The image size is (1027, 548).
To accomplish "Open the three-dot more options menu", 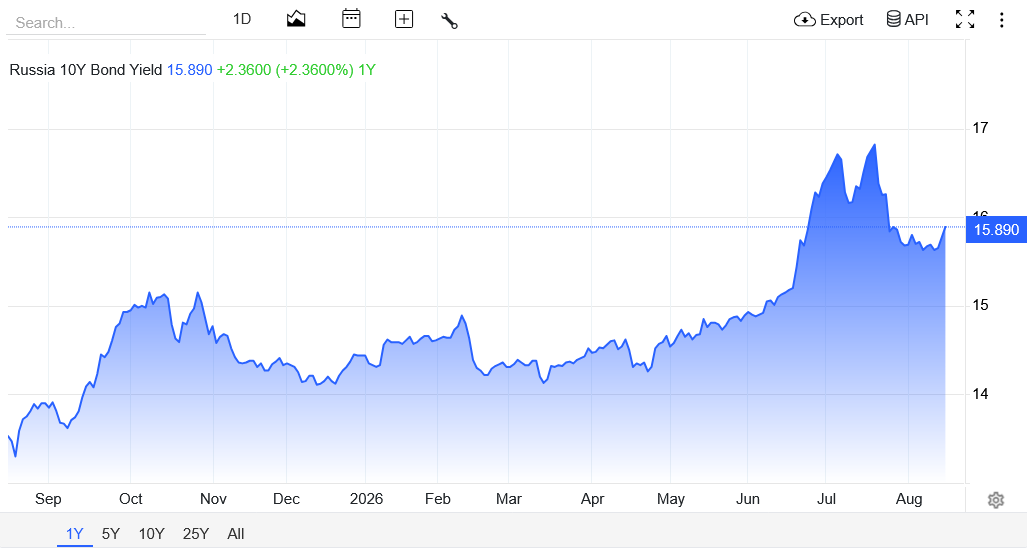I will click(1001, 20).
